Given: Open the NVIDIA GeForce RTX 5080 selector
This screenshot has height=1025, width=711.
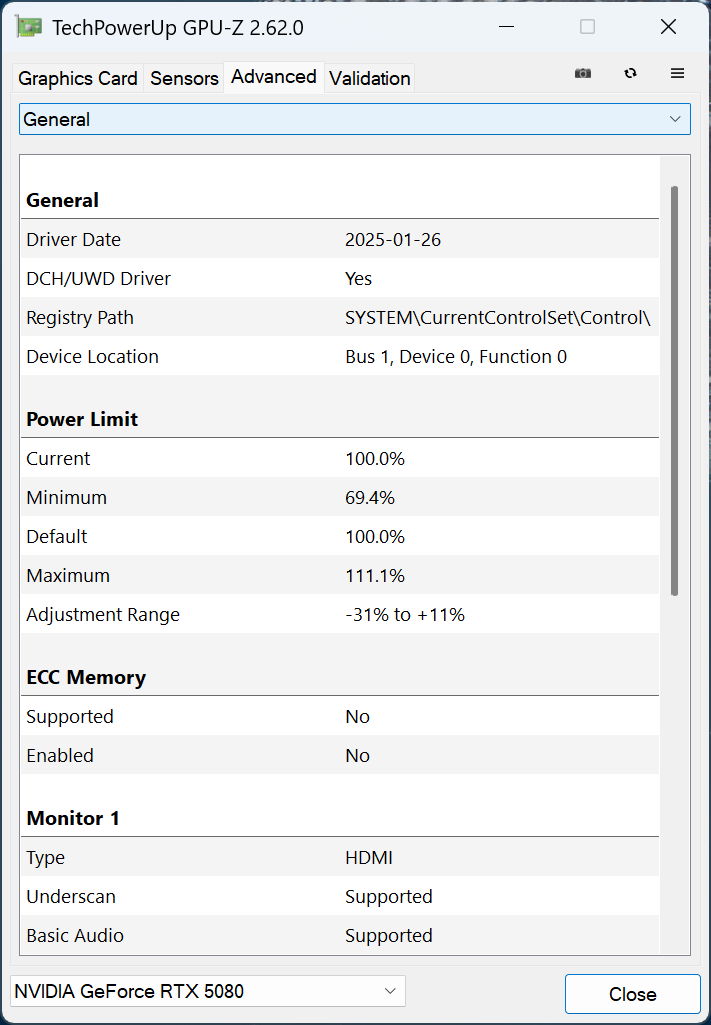Looking at the screenshot, I should 208,991.
